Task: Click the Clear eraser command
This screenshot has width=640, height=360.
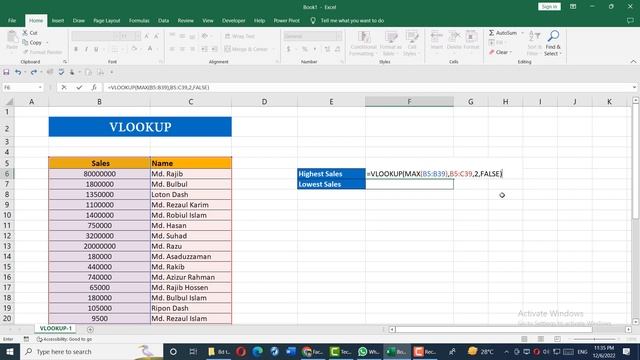Action: [x=500, y=52]
